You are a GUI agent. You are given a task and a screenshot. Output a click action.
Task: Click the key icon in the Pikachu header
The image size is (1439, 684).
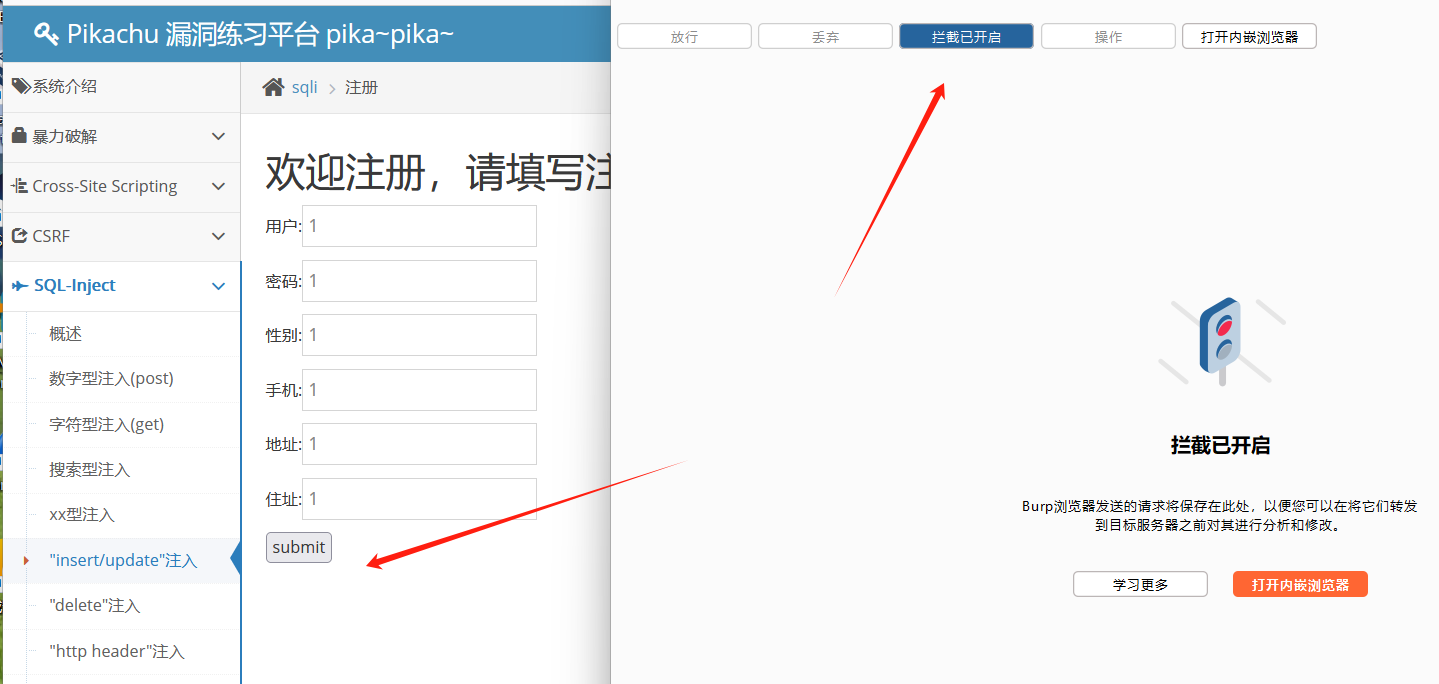pos(46,34)
